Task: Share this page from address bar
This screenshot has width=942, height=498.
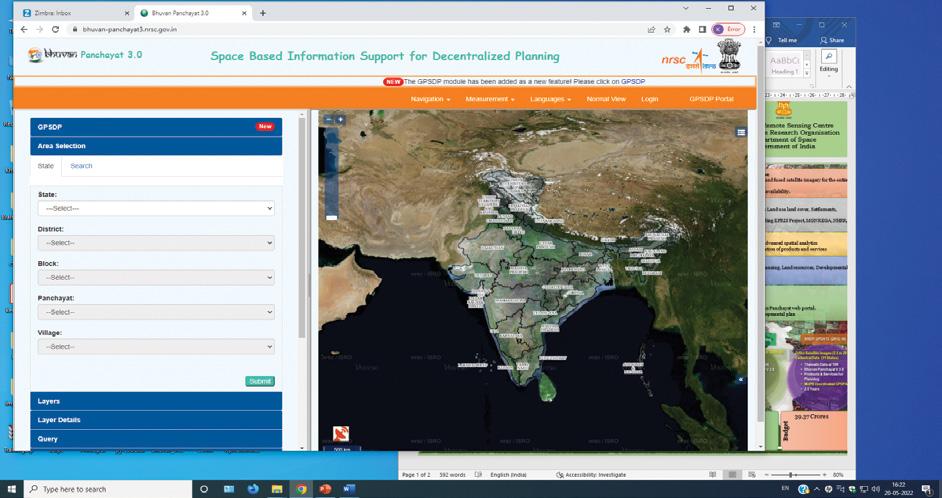Action: 651,29
